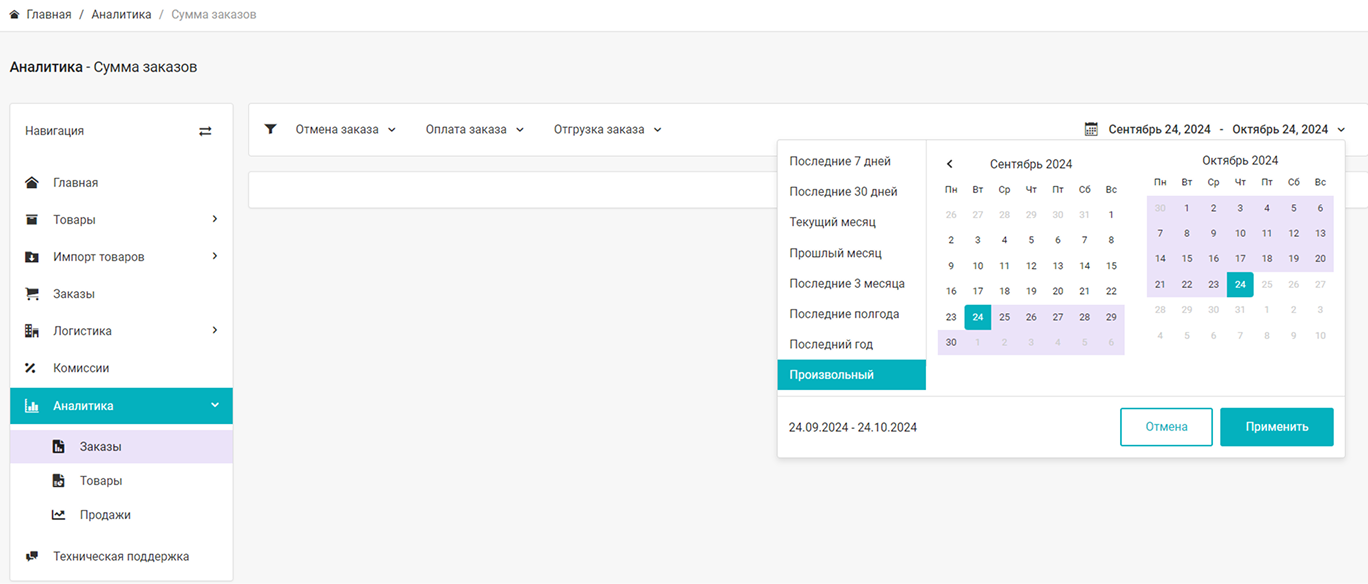Click the Применить button
This screenshot has height=584, width=1368.
click(x=1277, y=427)
